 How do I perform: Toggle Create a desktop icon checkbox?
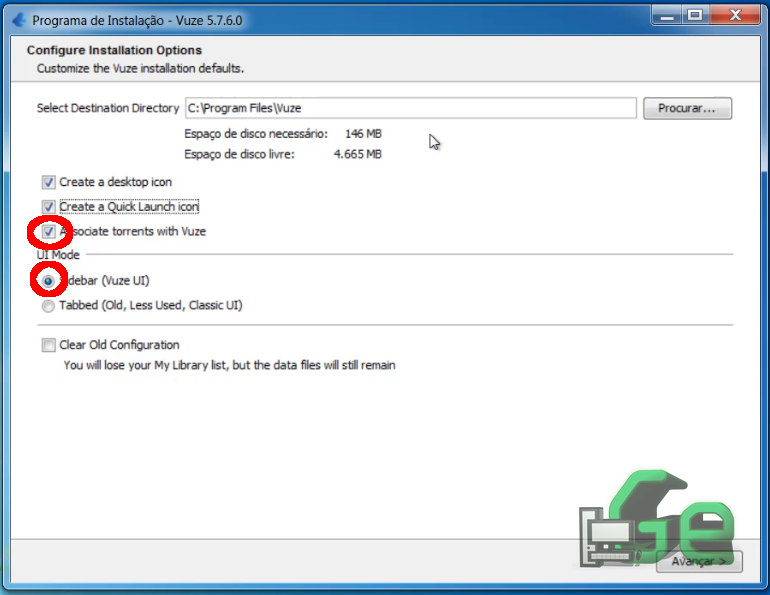click(x=48, y=183)
